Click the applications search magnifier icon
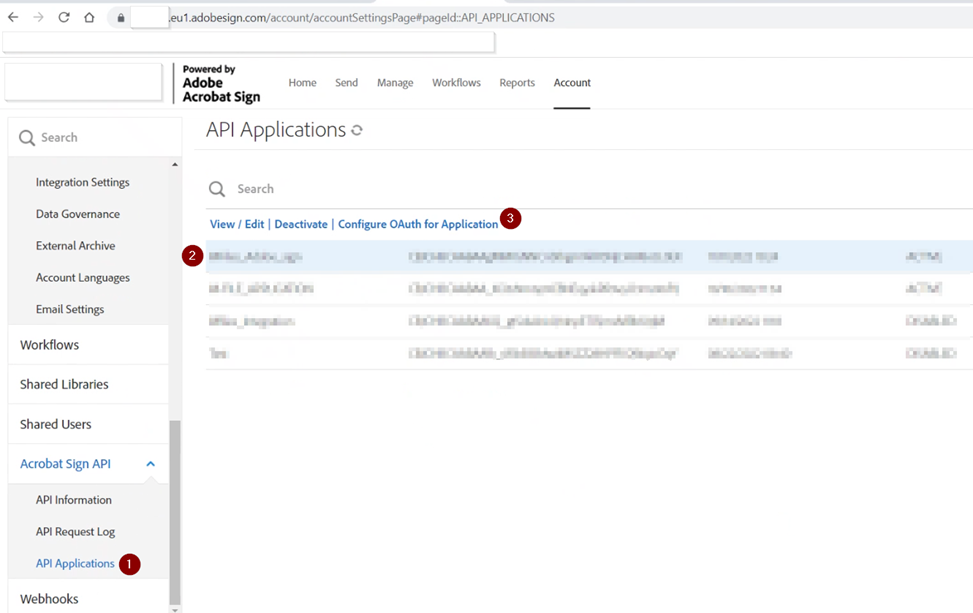This screenshot has width=973, height=613. pos(217,189)
